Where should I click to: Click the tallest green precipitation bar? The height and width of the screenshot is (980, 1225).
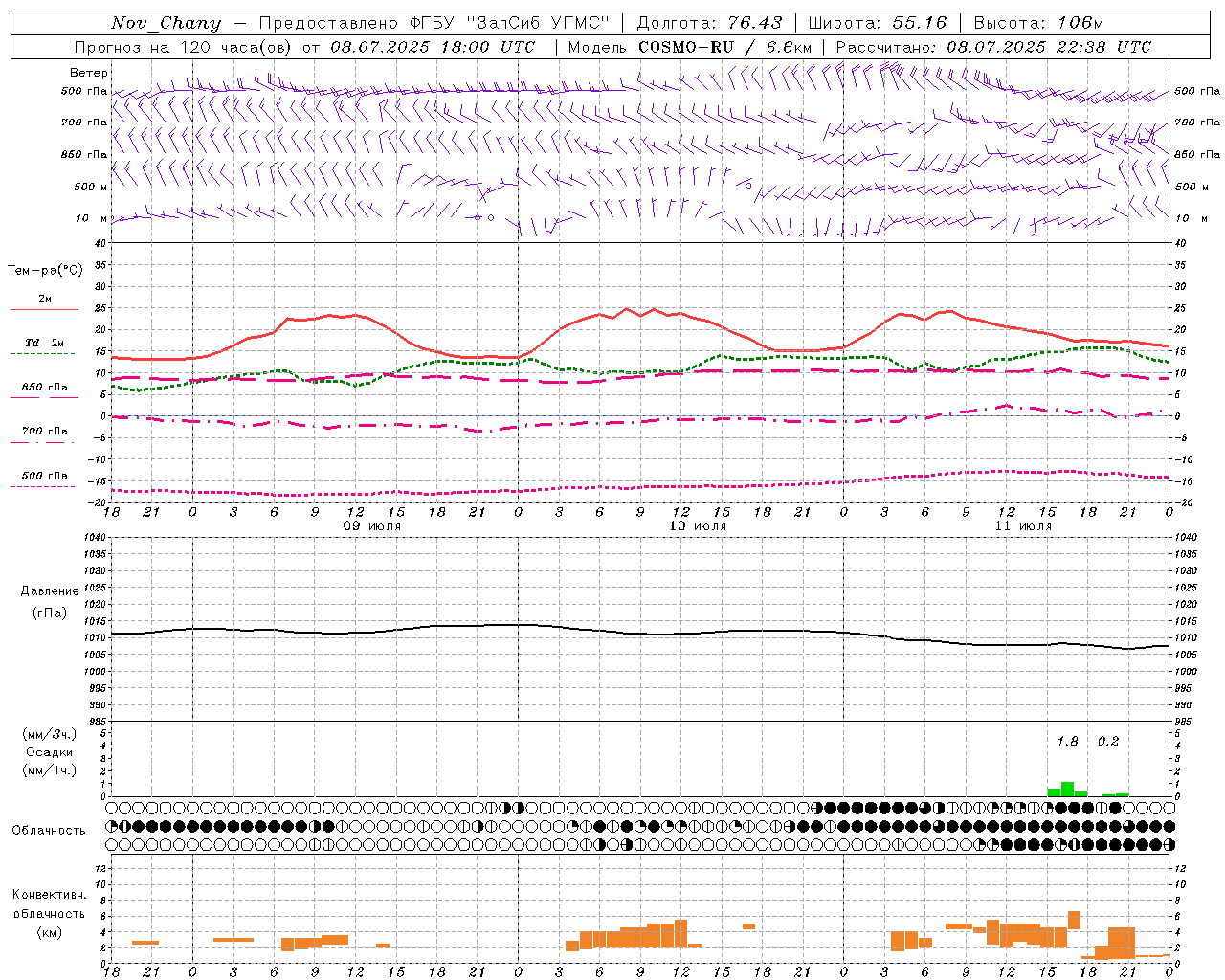point(1067,790)
